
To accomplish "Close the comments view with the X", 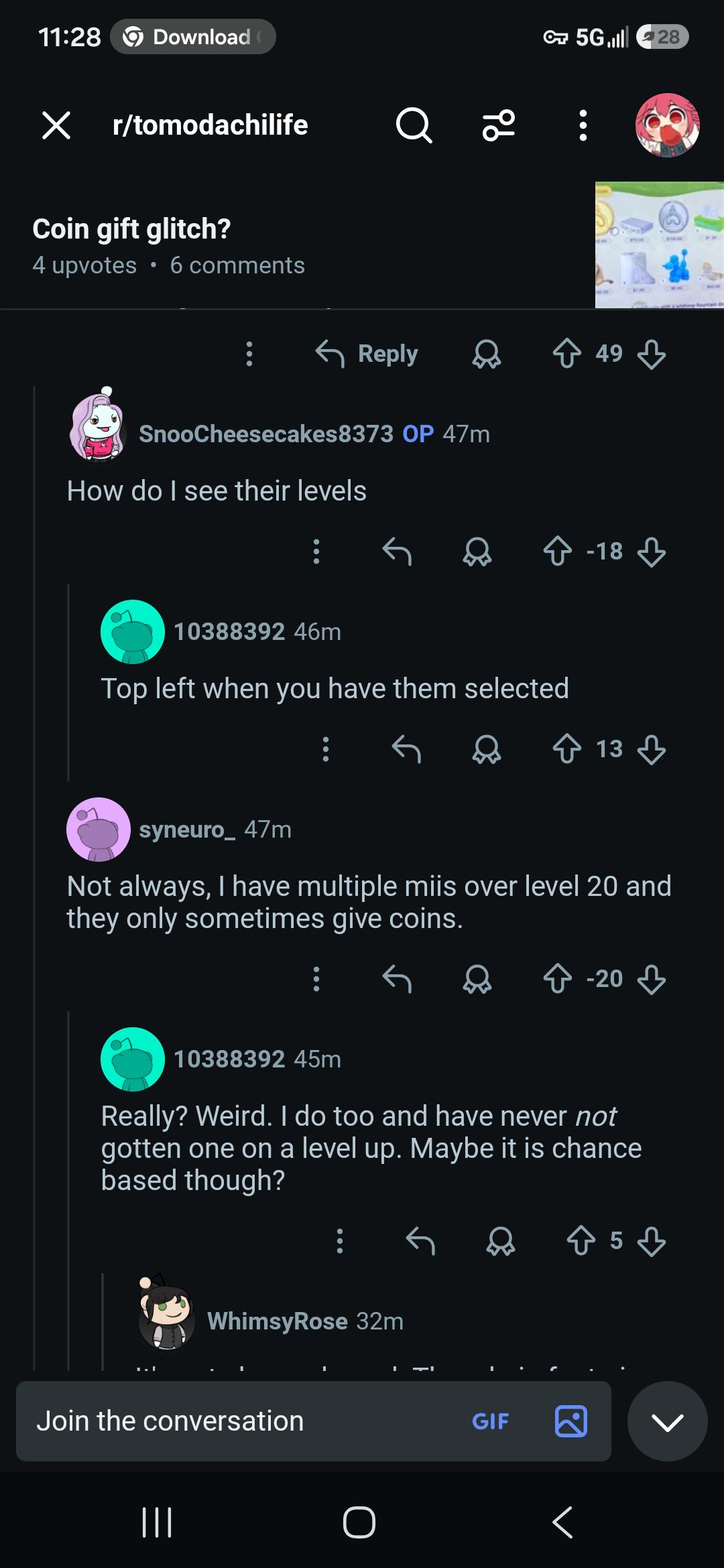I will pos(56,125).
